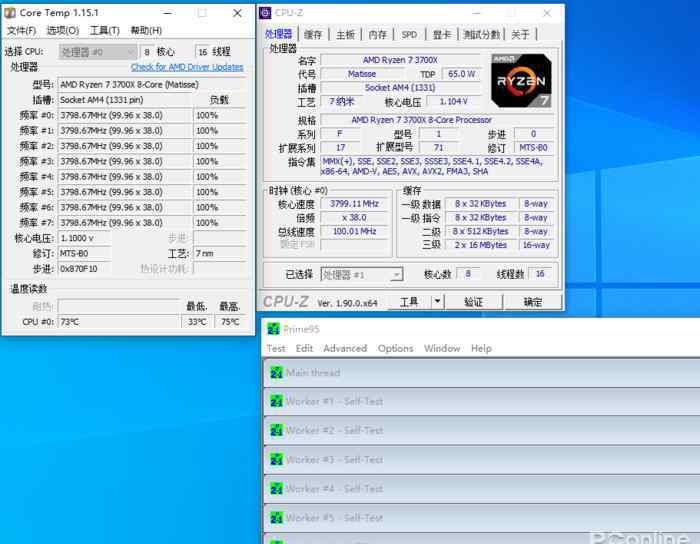The image size is (700, 544).
Task: Click the TDP 65.0 W value
Action: [461, 74]
